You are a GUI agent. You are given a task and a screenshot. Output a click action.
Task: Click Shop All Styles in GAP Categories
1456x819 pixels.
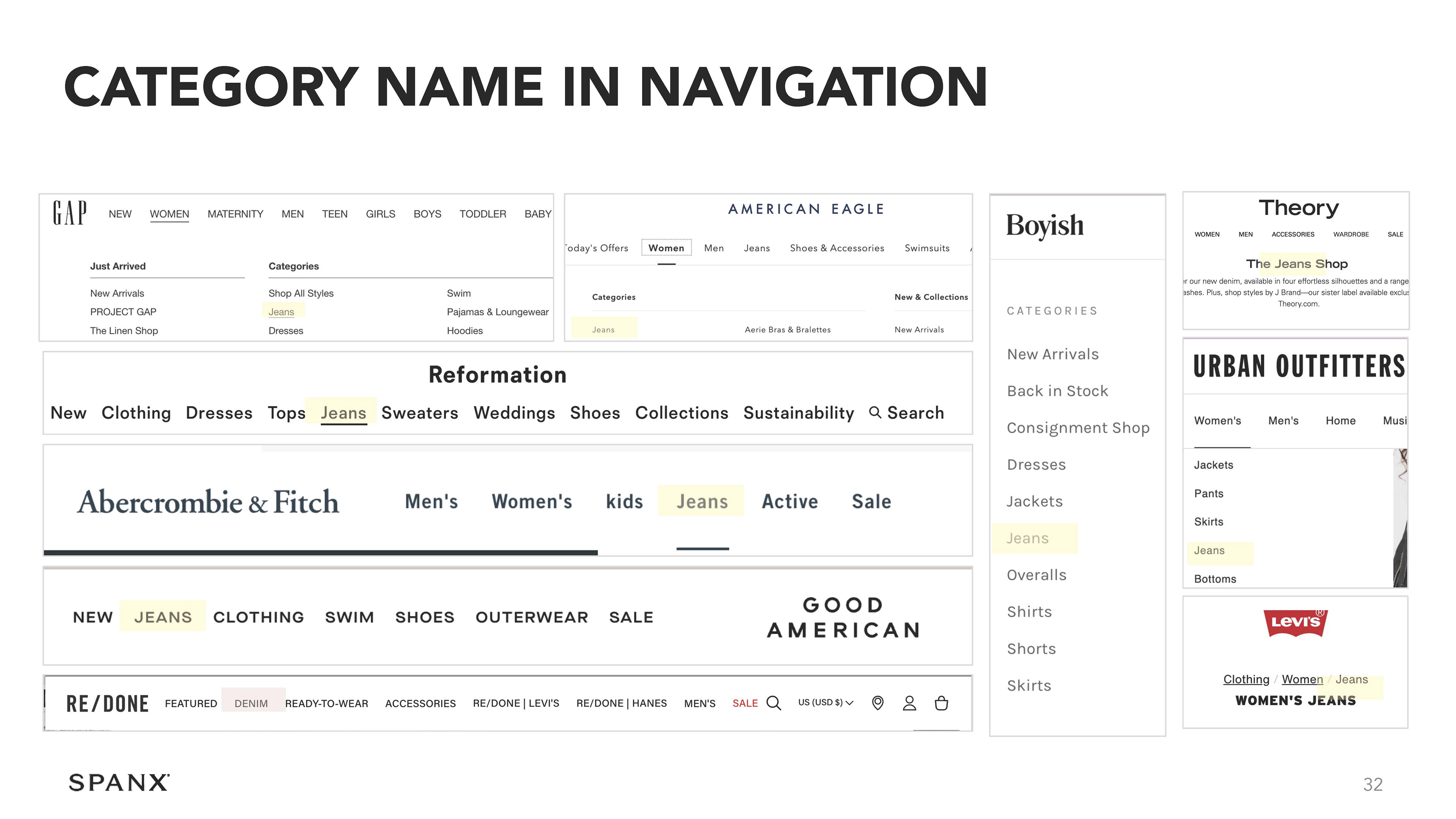301,293
